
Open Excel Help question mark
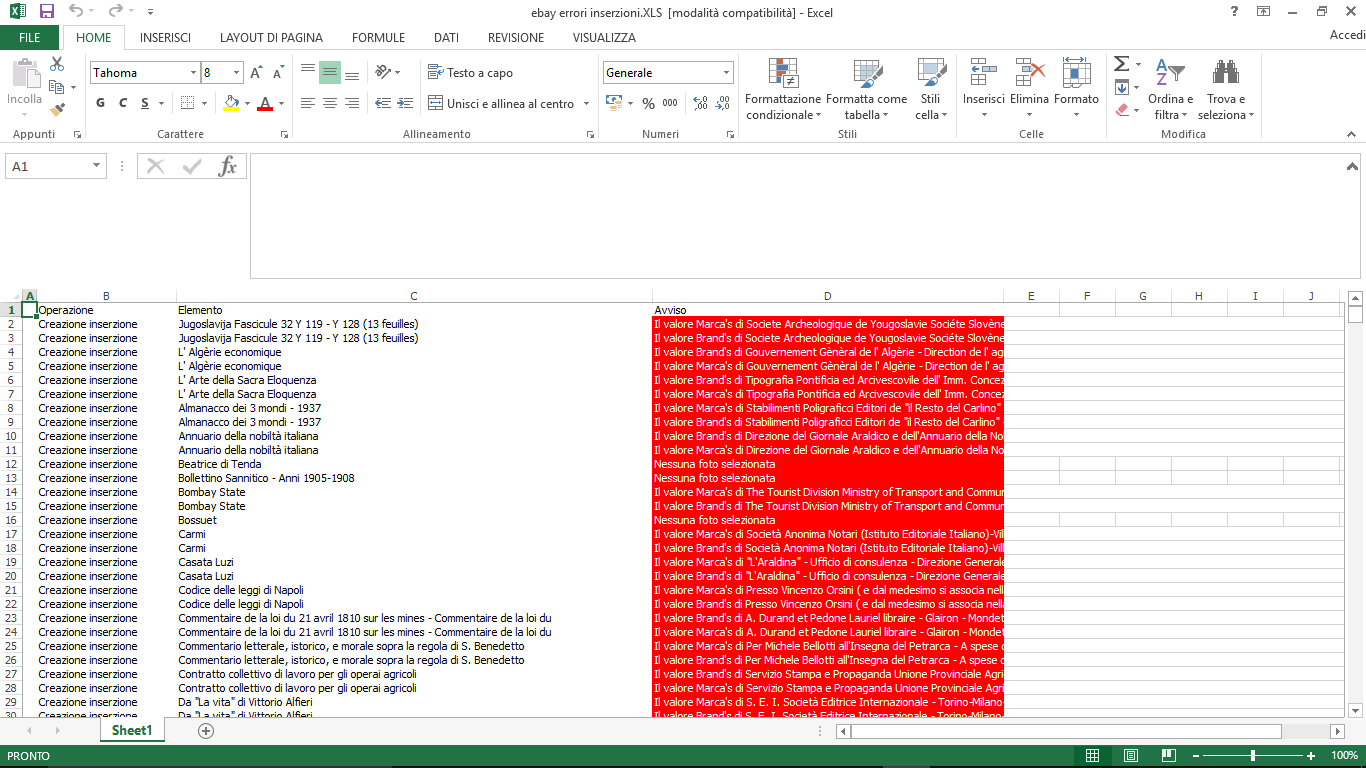[1235, 12]
